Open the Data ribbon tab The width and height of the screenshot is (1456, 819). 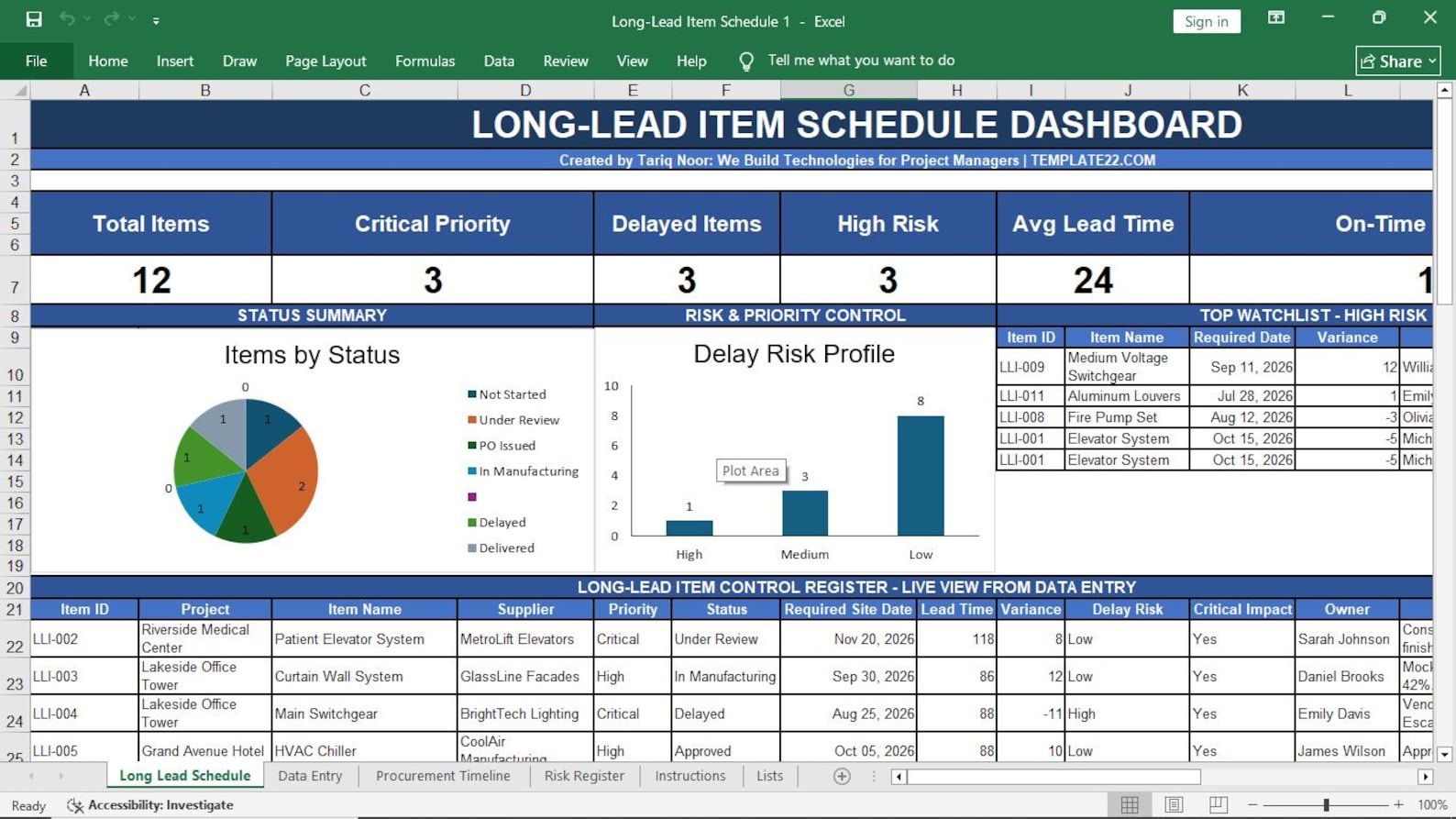click(x=499, y=61)
